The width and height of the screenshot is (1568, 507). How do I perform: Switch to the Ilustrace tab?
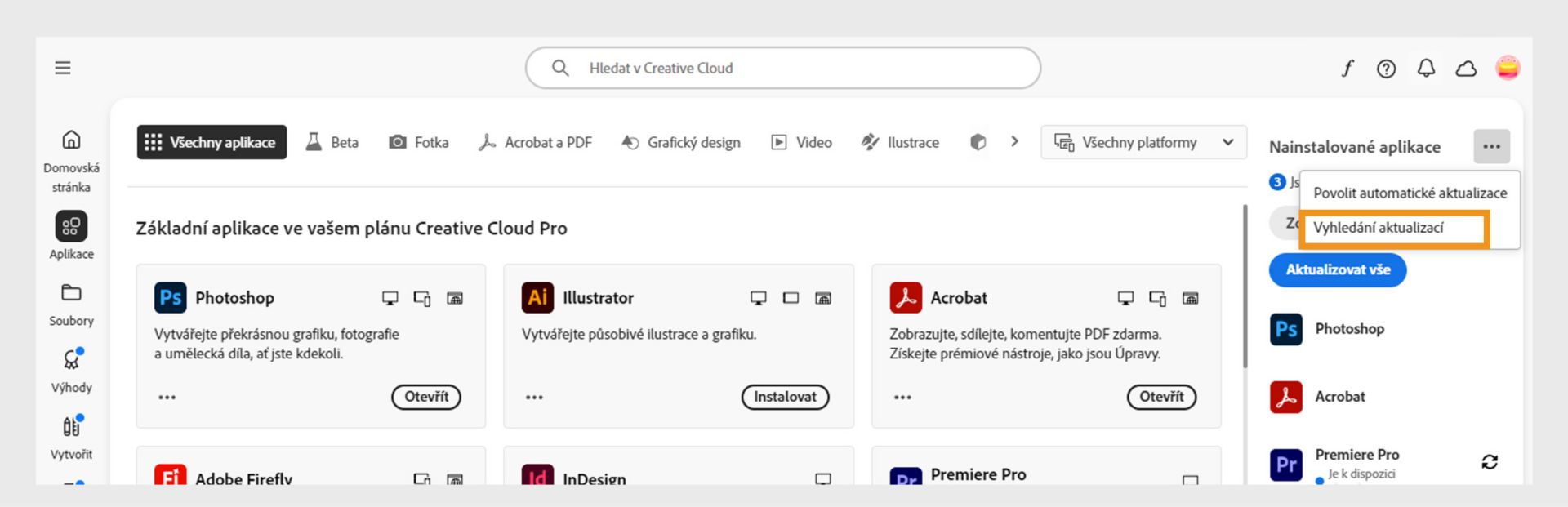point(900,142)
